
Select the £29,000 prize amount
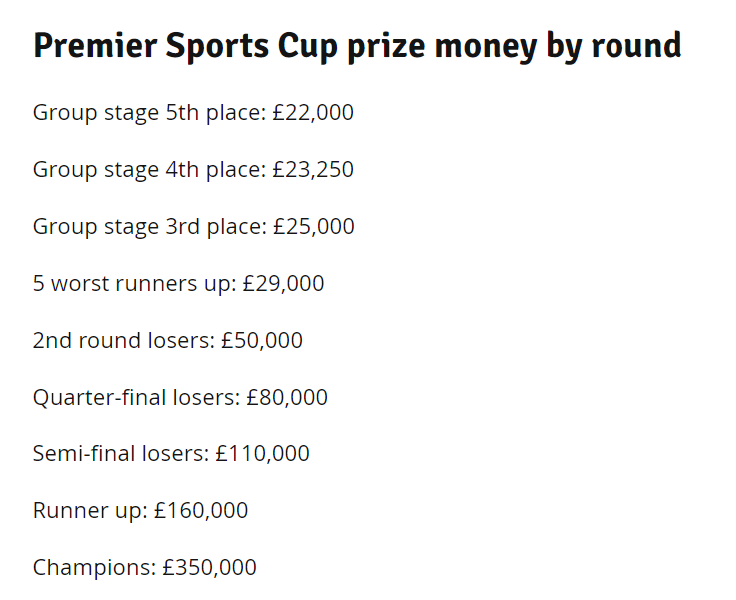pos(283,284)
